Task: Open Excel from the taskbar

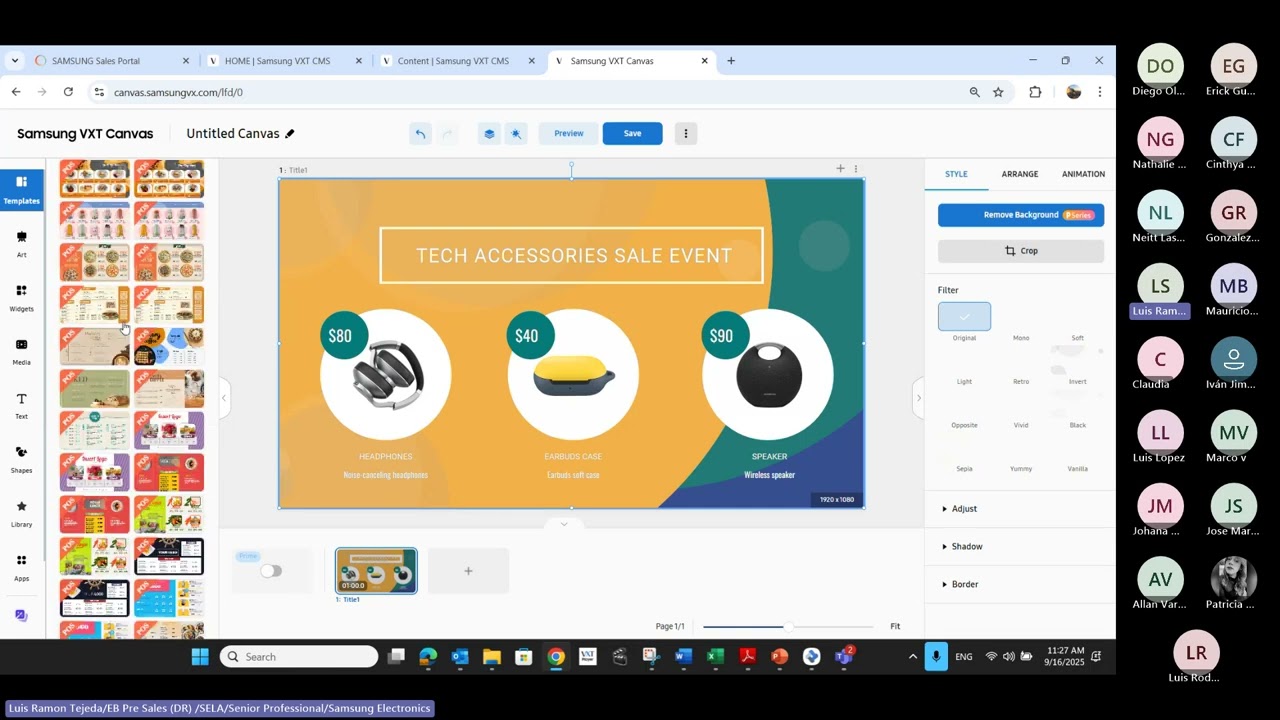Action: pos(715,657)
